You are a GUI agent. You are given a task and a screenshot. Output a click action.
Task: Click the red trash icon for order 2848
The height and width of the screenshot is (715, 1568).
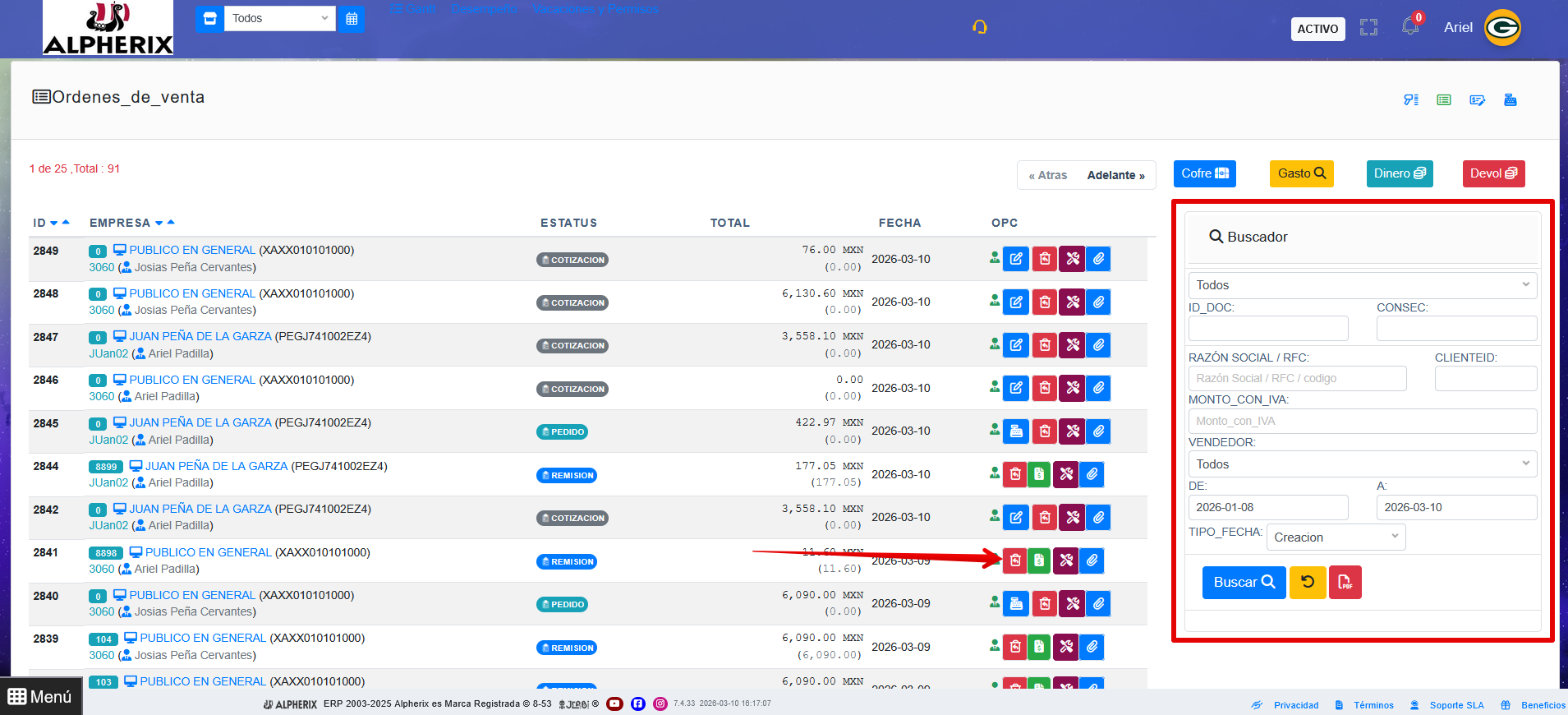[x=1045, y=302]
